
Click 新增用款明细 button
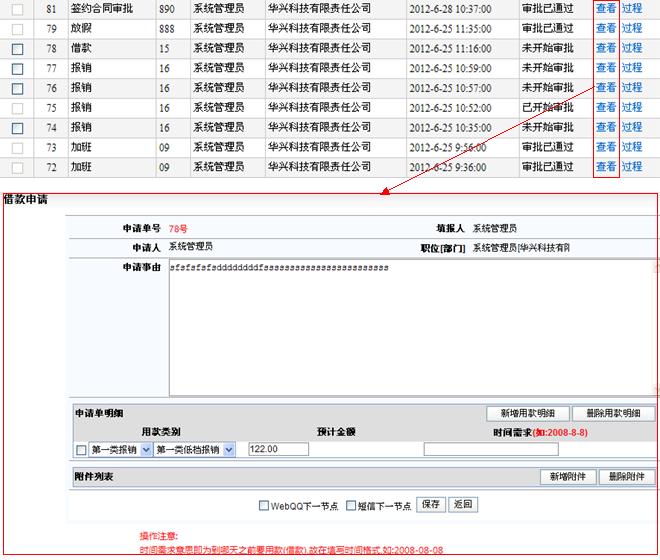[x=528, y=414]
